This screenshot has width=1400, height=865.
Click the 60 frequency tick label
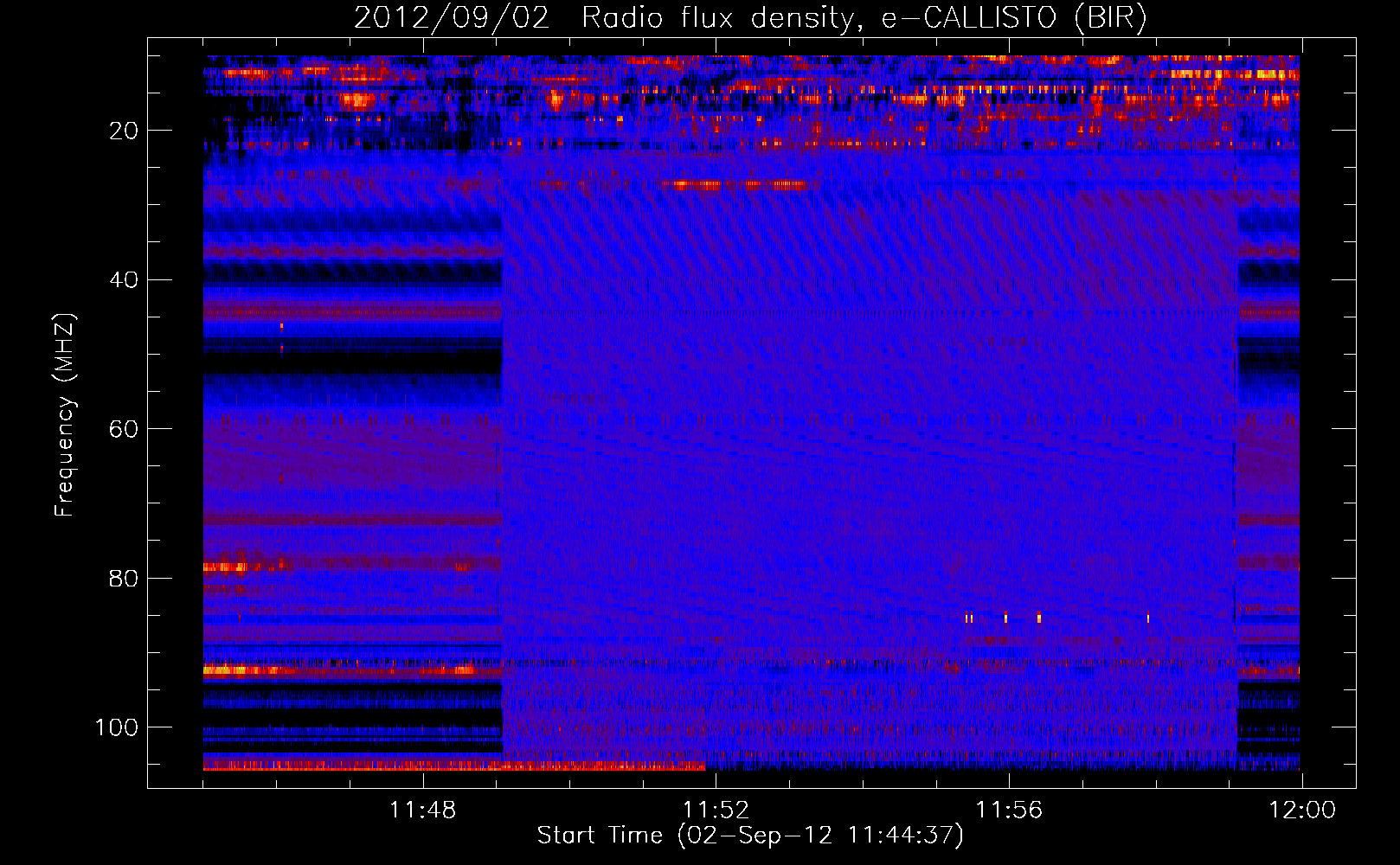click(125, 429)
